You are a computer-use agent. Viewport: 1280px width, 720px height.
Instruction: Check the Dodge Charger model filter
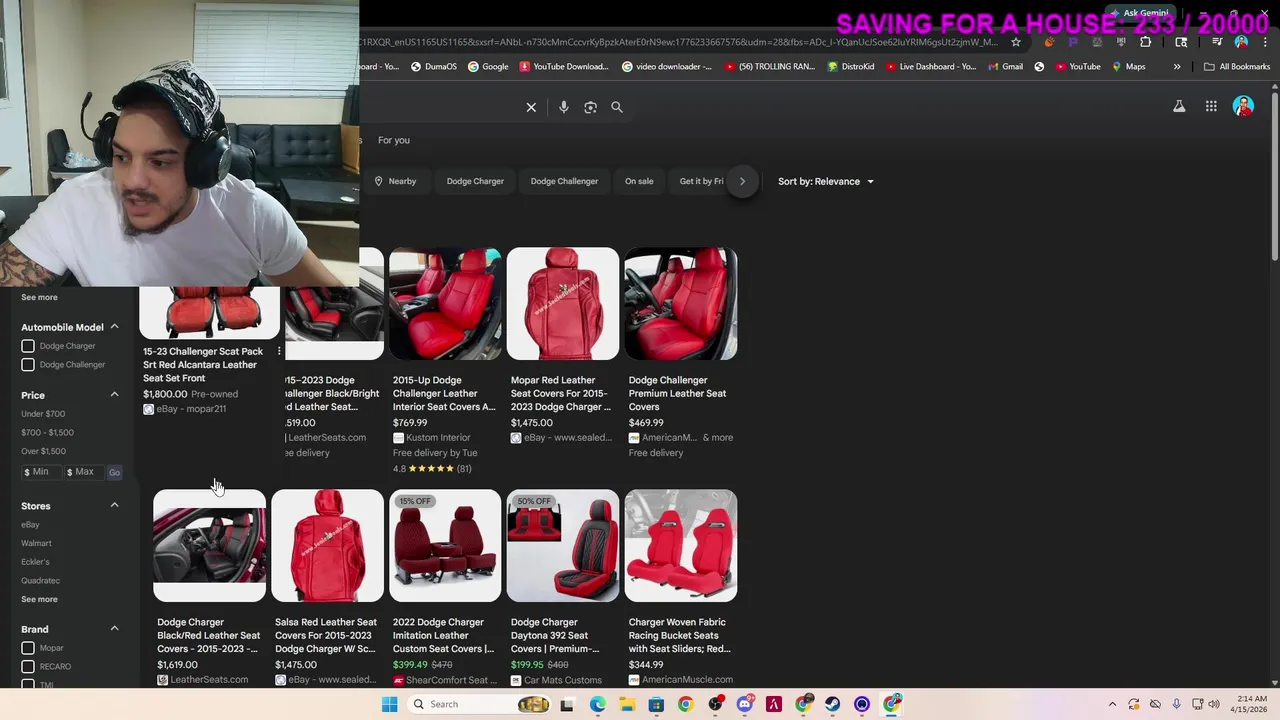pyautogui.click(x=28, y=346)
